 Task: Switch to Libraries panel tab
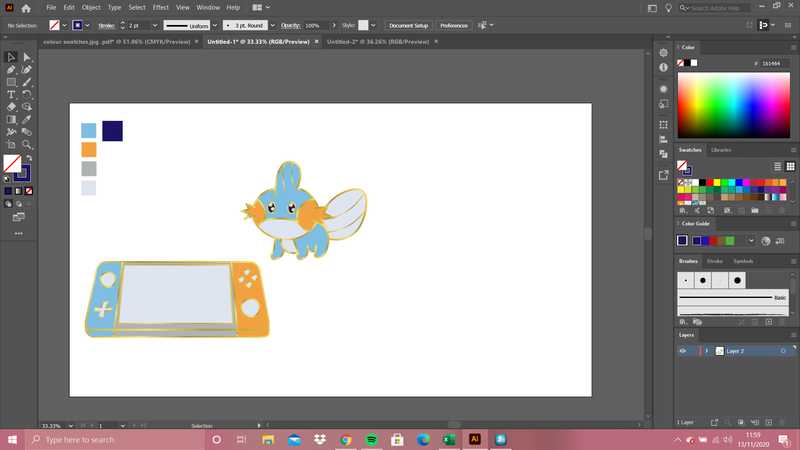(721, 150)
